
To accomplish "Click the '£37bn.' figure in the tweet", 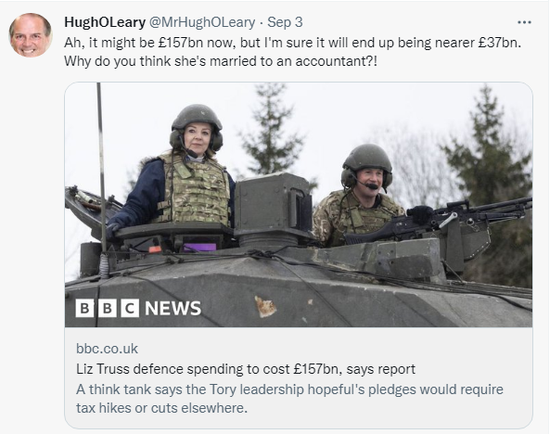I will 498,43.
